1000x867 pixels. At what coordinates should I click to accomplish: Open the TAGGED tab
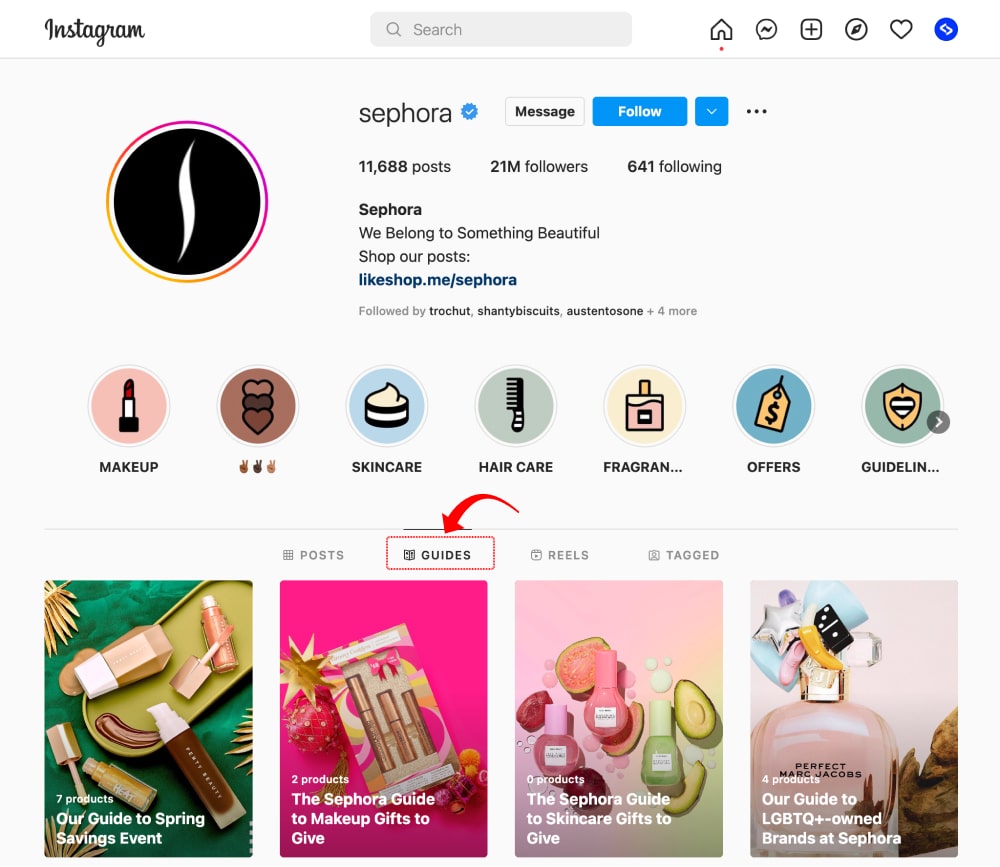(684, 555)
